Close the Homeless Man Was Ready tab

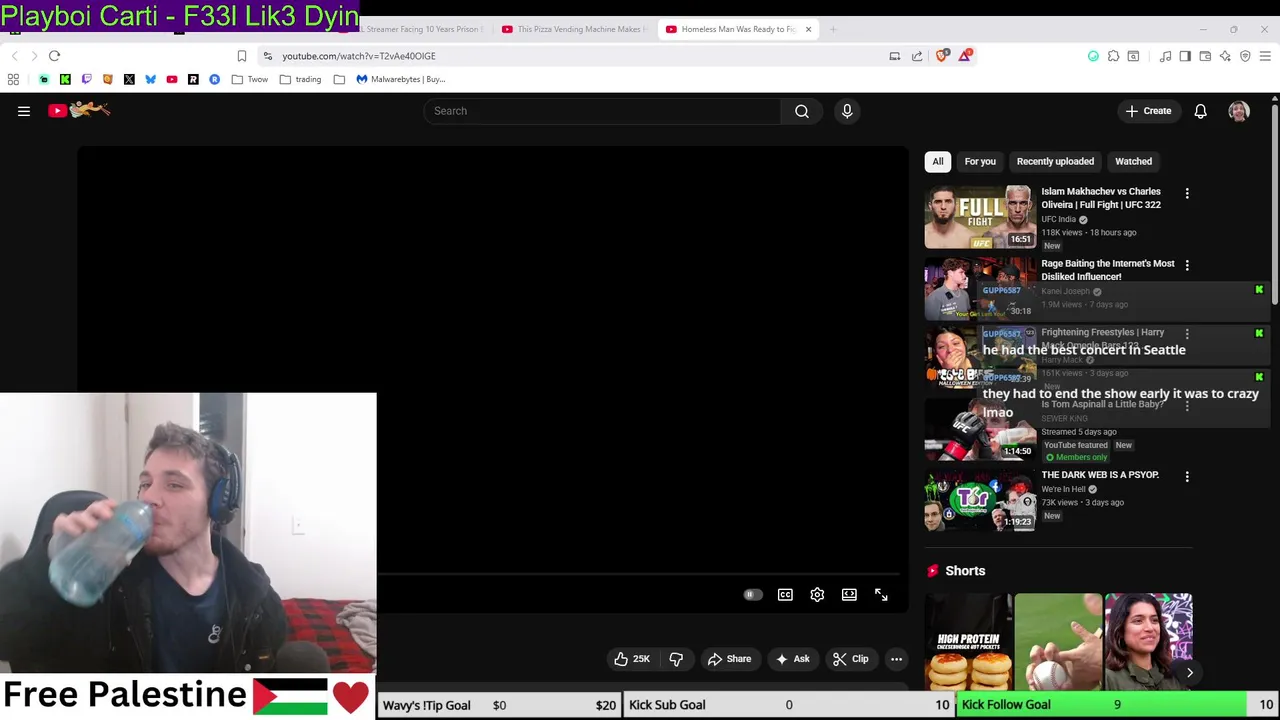click(x=808, y=29)
